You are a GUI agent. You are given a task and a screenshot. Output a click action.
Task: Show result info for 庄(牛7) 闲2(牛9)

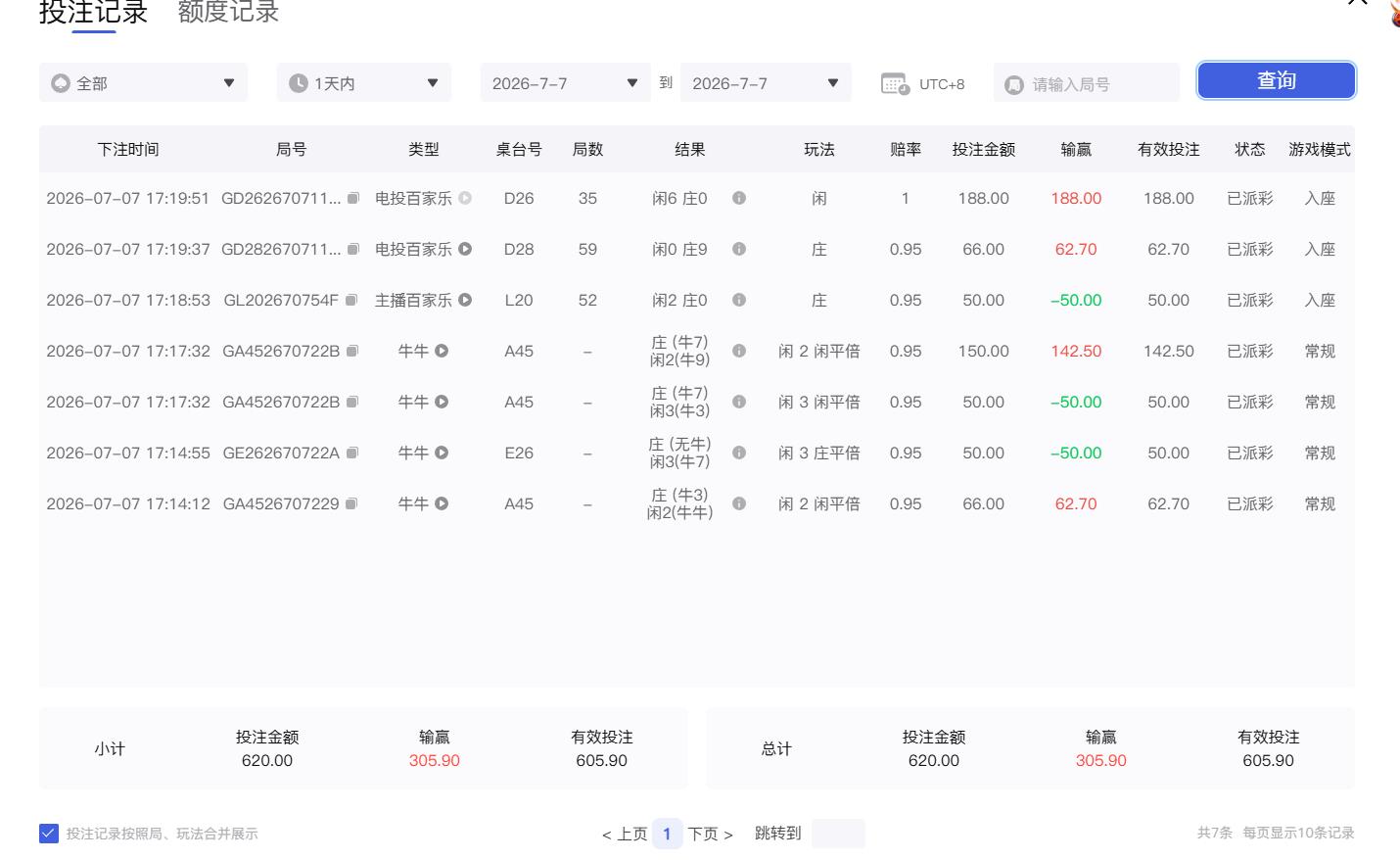click(739, 351)
